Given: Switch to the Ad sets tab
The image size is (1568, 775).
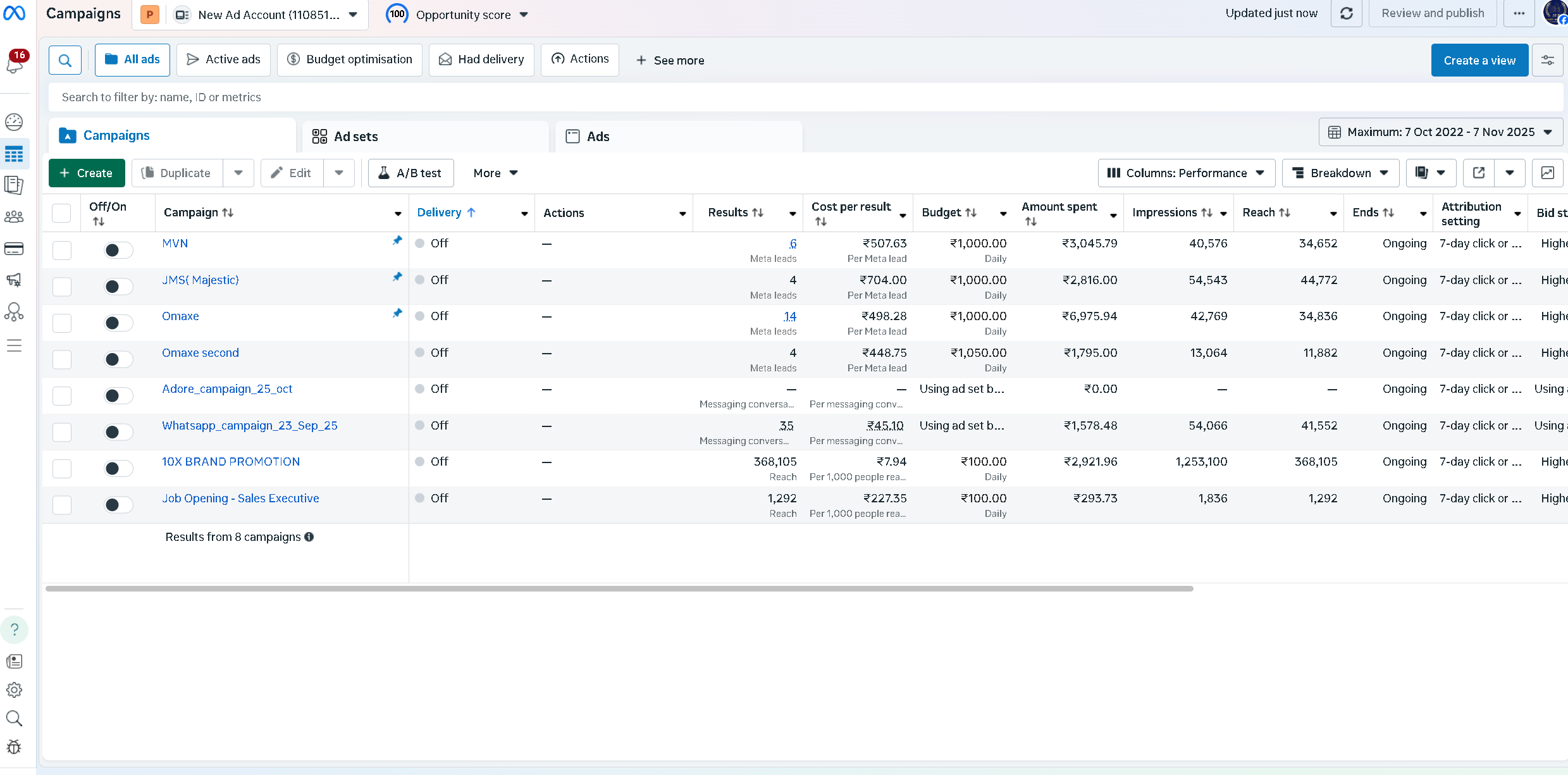Looking at the screenshot, I should click(355, 137).
